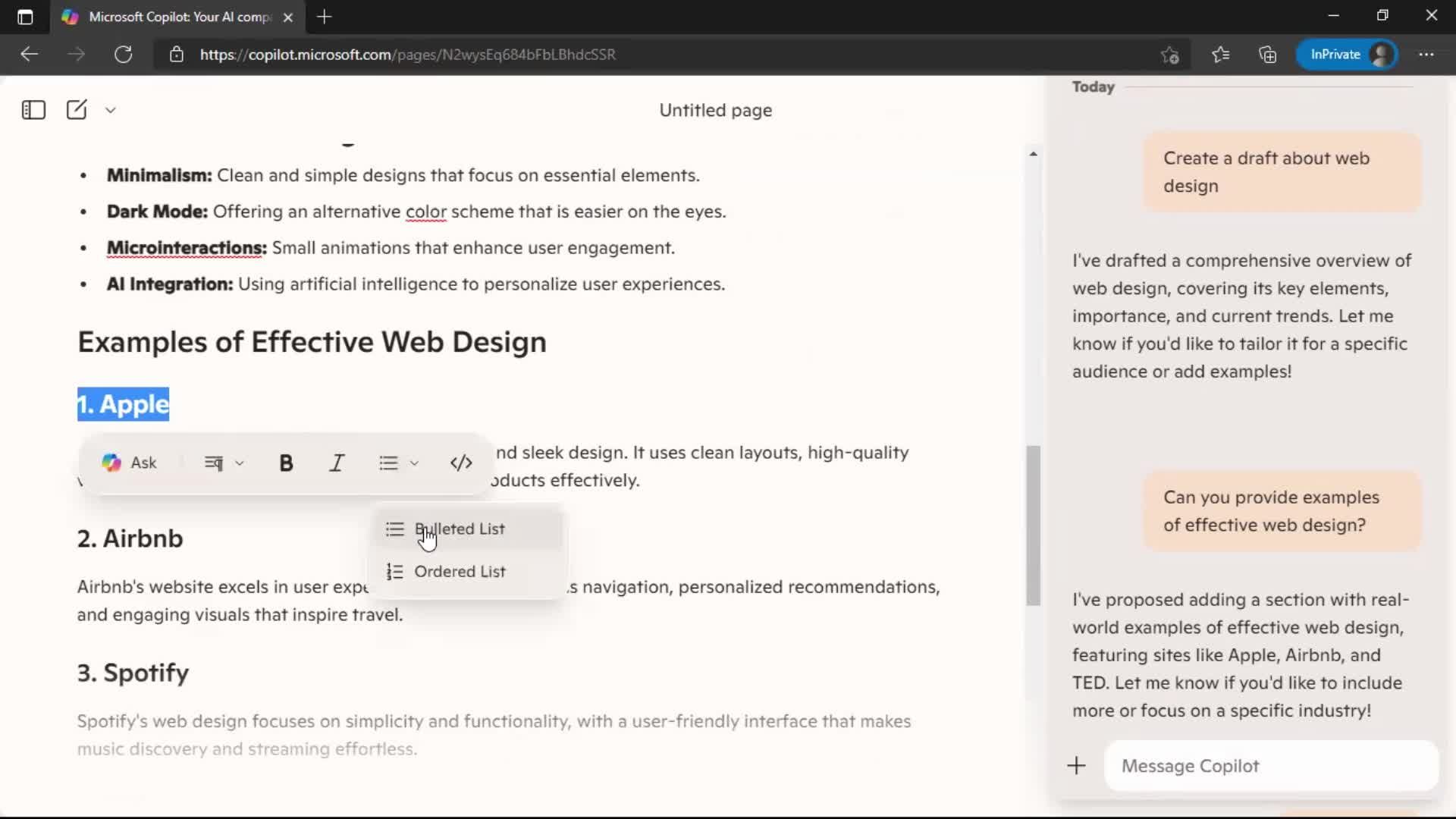Create a new page with compose icon
The width and height of the screenshot is (1456, 819).
[x=77, y=110]
